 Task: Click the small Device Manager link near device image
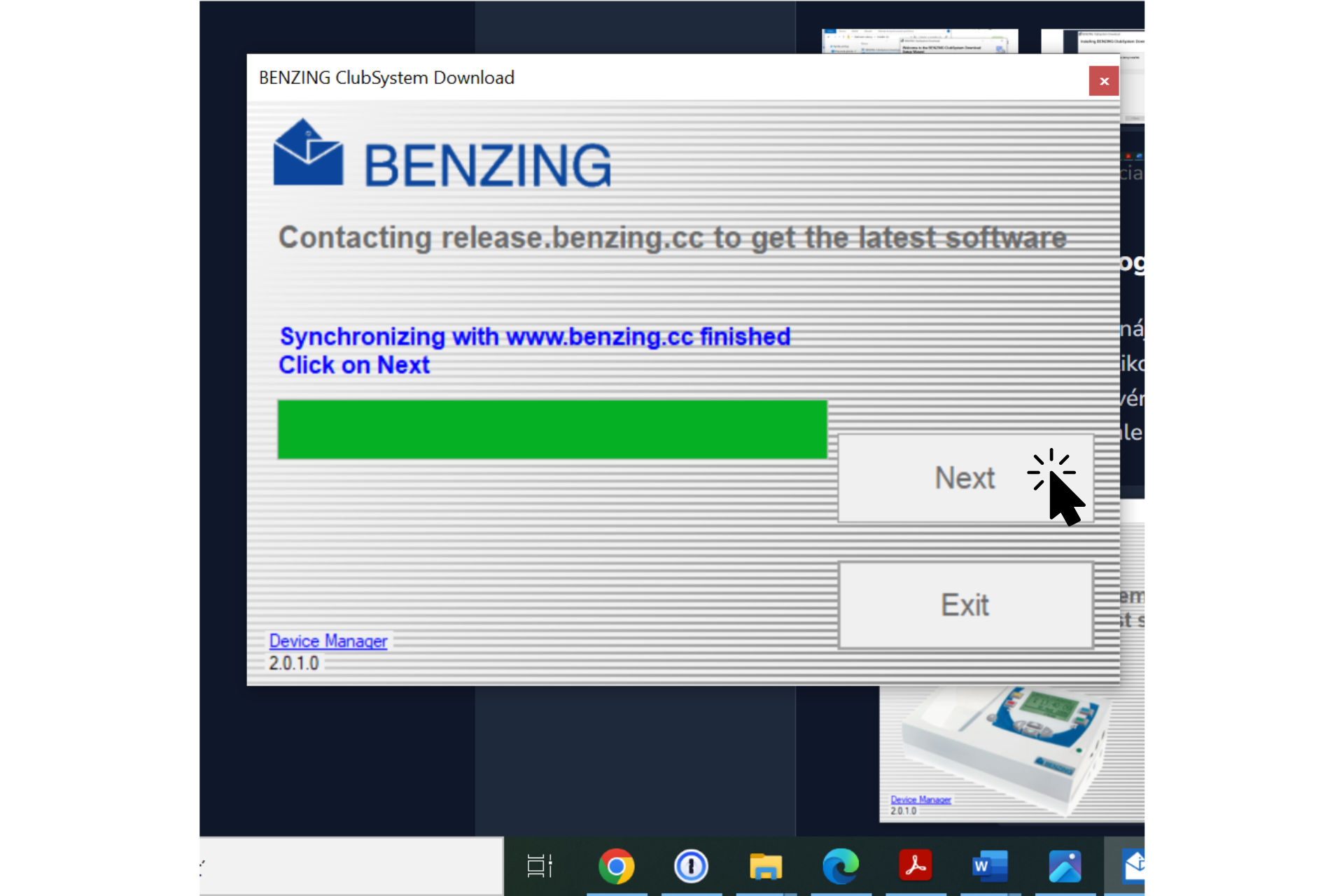(920, 799)
